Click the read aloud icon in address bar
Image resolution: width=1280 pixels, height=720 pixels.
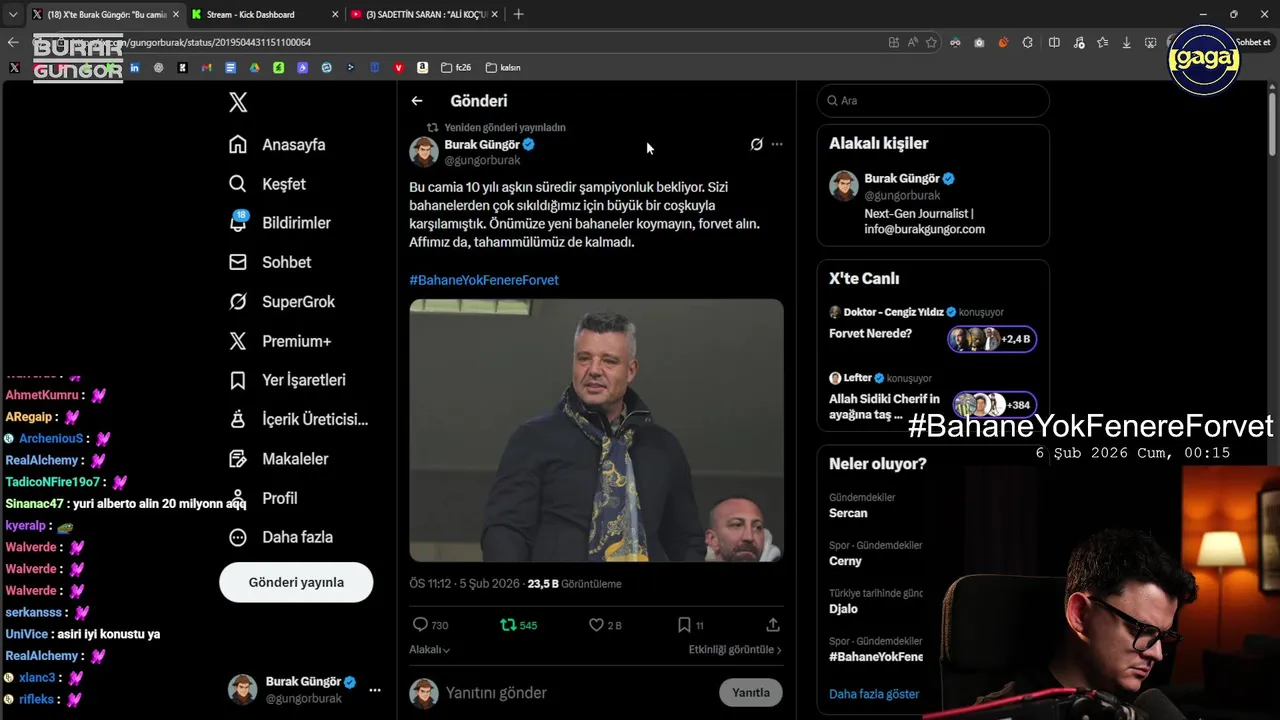coord(913,42)
